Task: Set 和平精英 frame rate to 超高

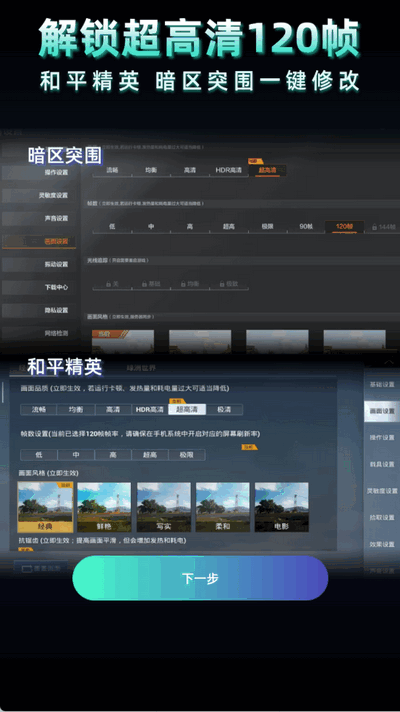Action: tap(150, 455)
